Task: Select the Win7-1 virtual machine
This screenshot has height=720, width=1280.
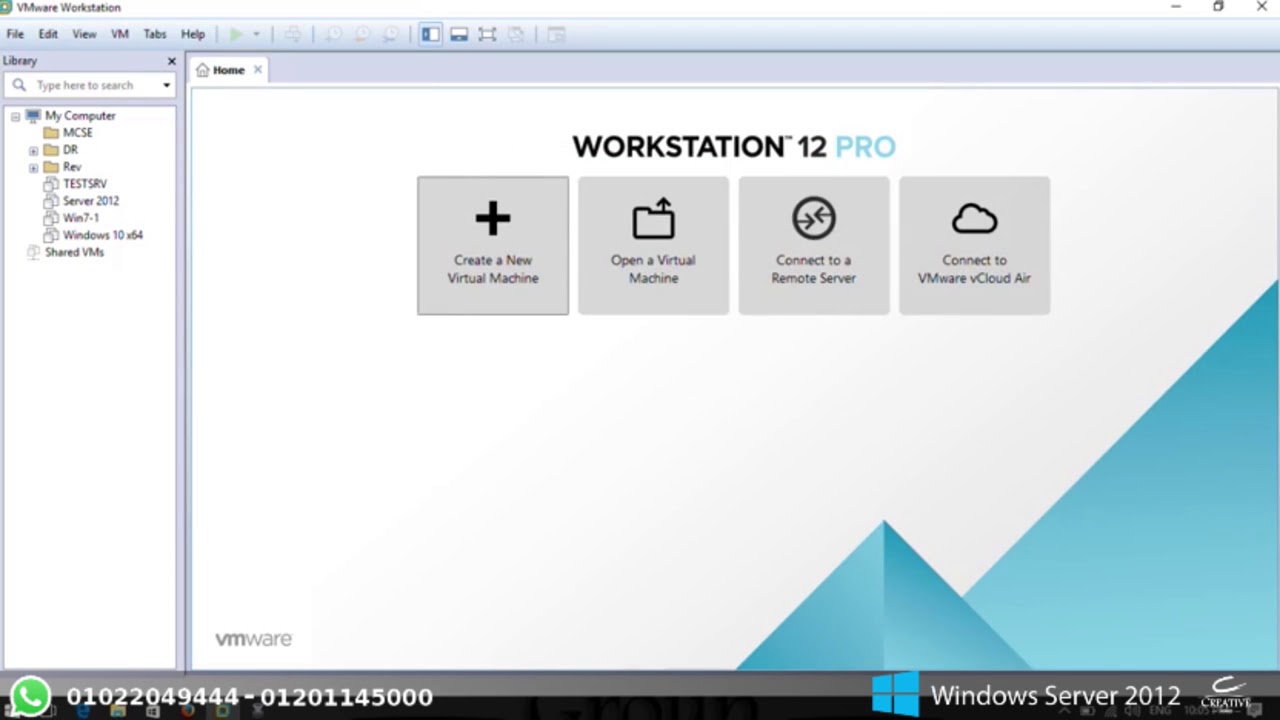Action: (81, 218)
